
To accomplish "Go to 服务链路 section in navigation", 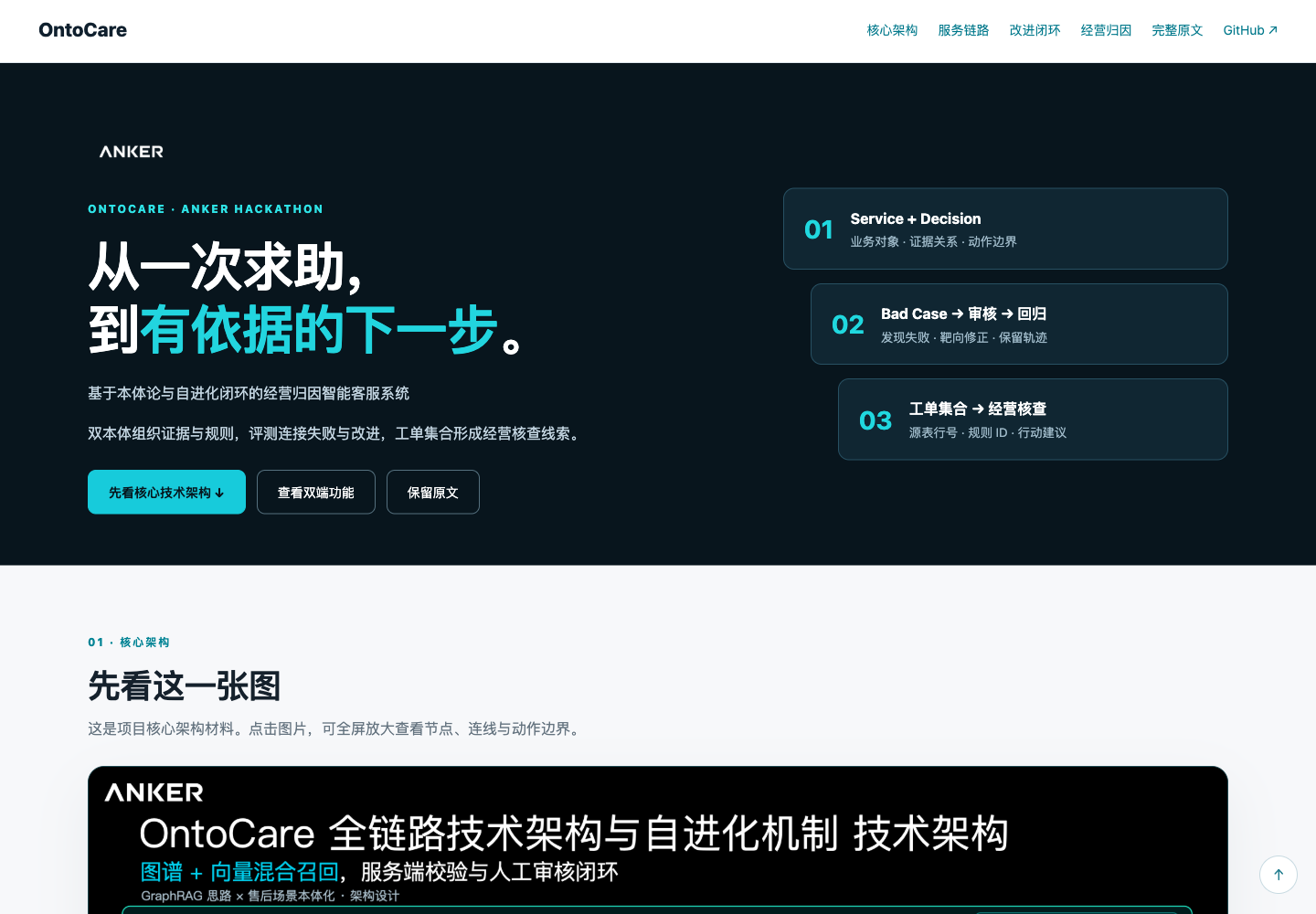I will click(963, 30).
